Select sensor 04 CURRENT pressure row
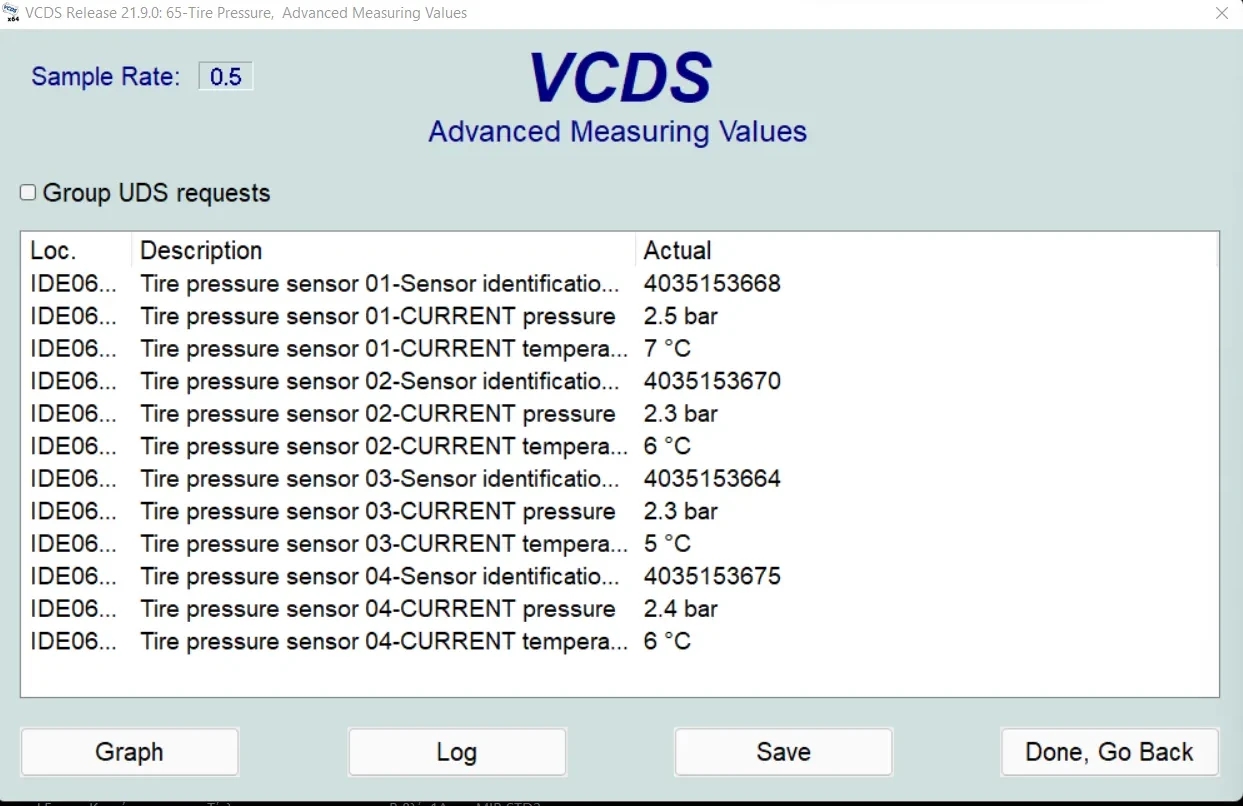Screen dimensions: 1243x806 619,609
